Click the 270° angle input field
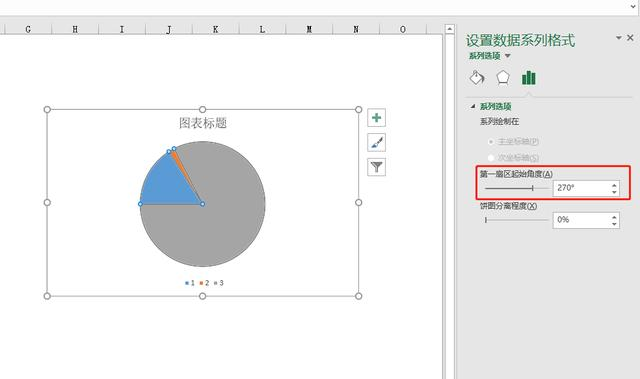The height and width of the screenshot is (379, 640). [x=581, y=188]
